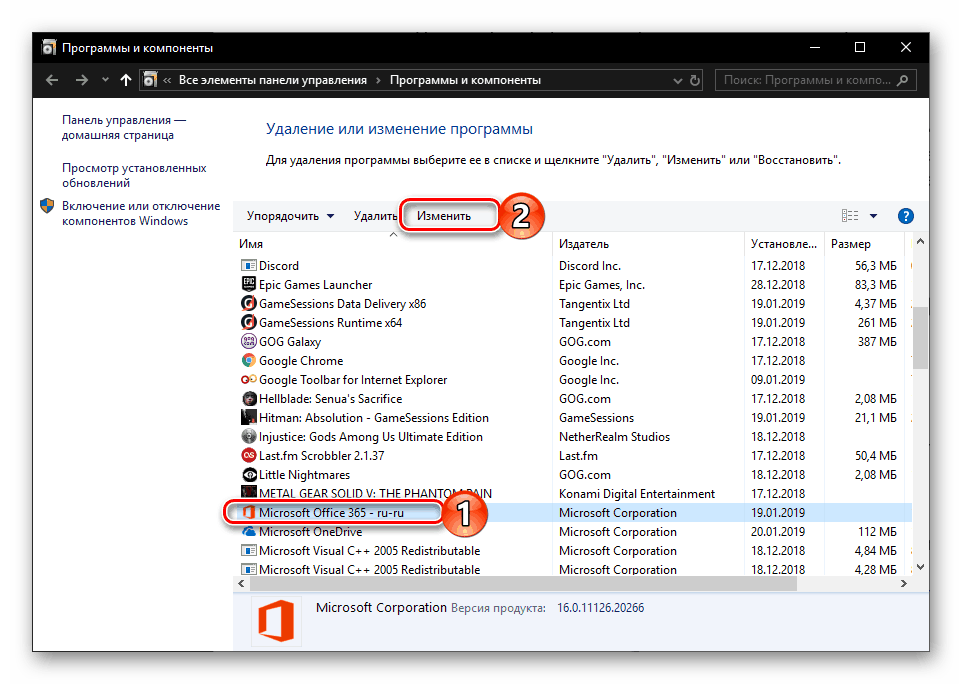Image resolution: width=962 pixels, height=684 pixels.
Task: Click the METAL GEAR SOLID V icon
Action: (x=248, y=492)
